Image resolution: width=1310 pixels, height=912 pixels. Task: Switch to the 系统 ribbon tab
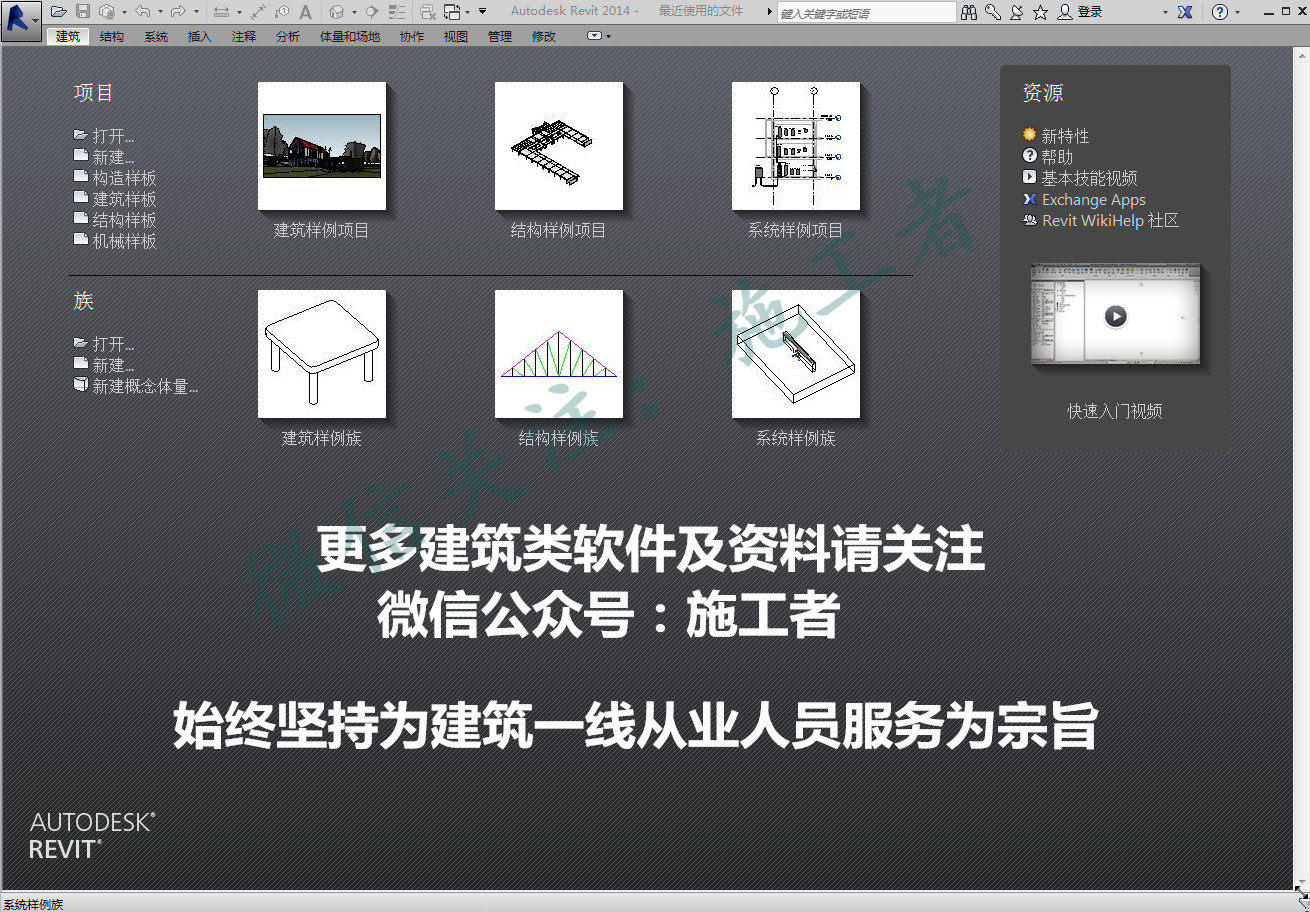[x=156, y=36]
